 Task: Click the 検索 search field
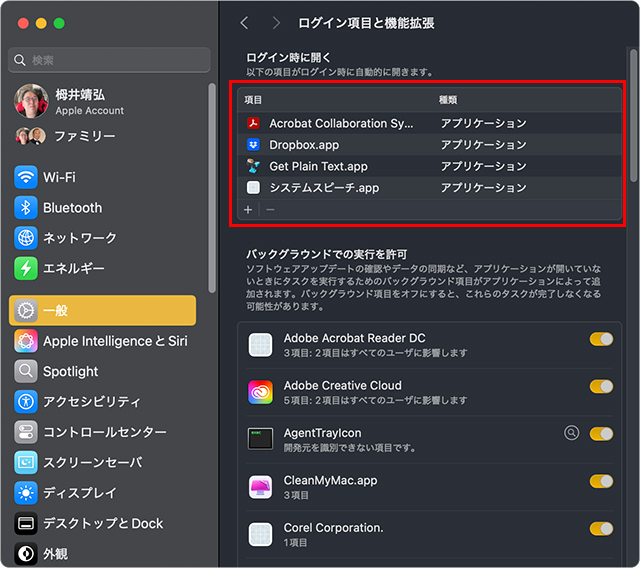(109, 60)
